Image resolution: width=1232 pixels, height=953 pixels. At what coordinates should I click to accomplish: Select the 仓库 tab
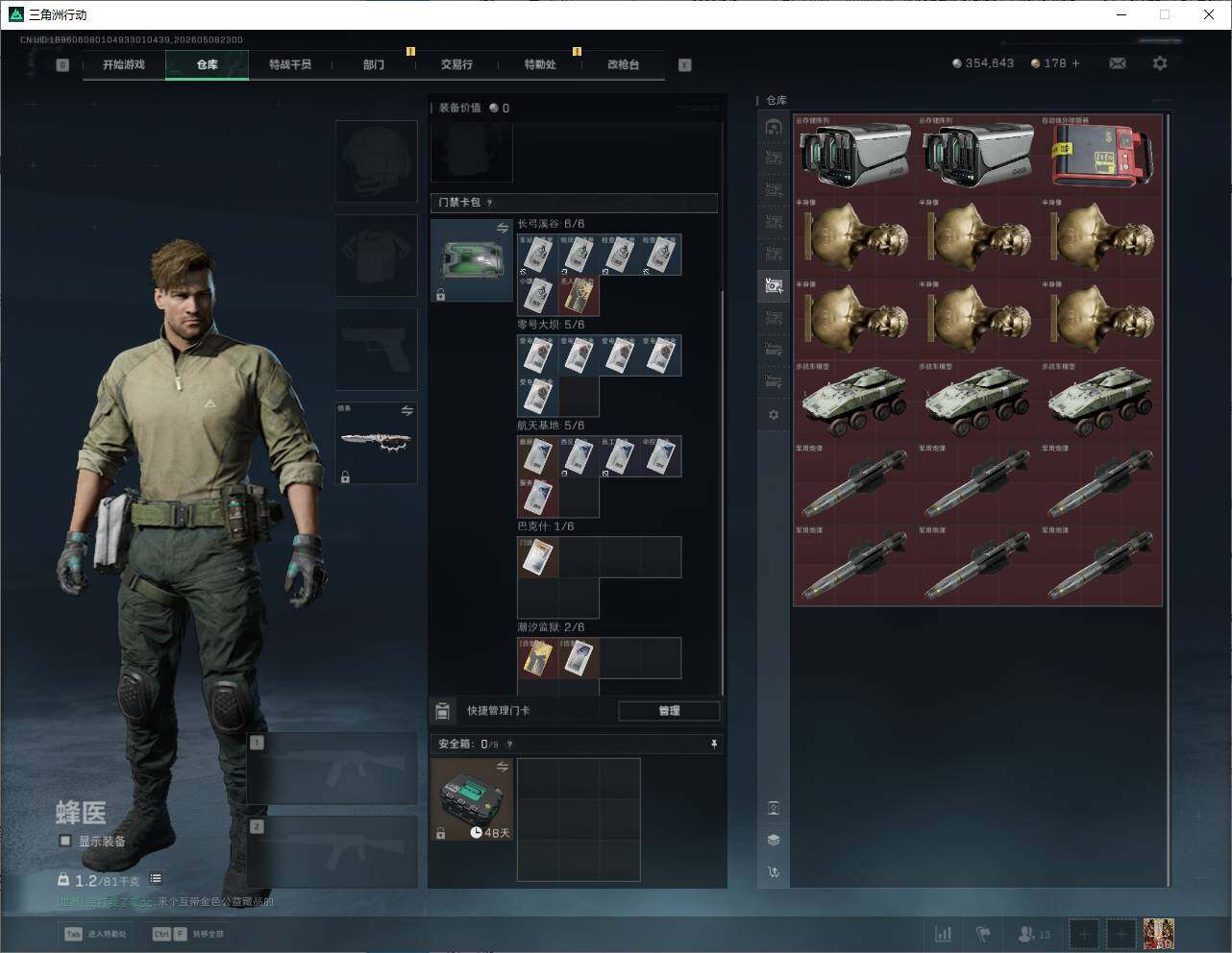point(208,64)
